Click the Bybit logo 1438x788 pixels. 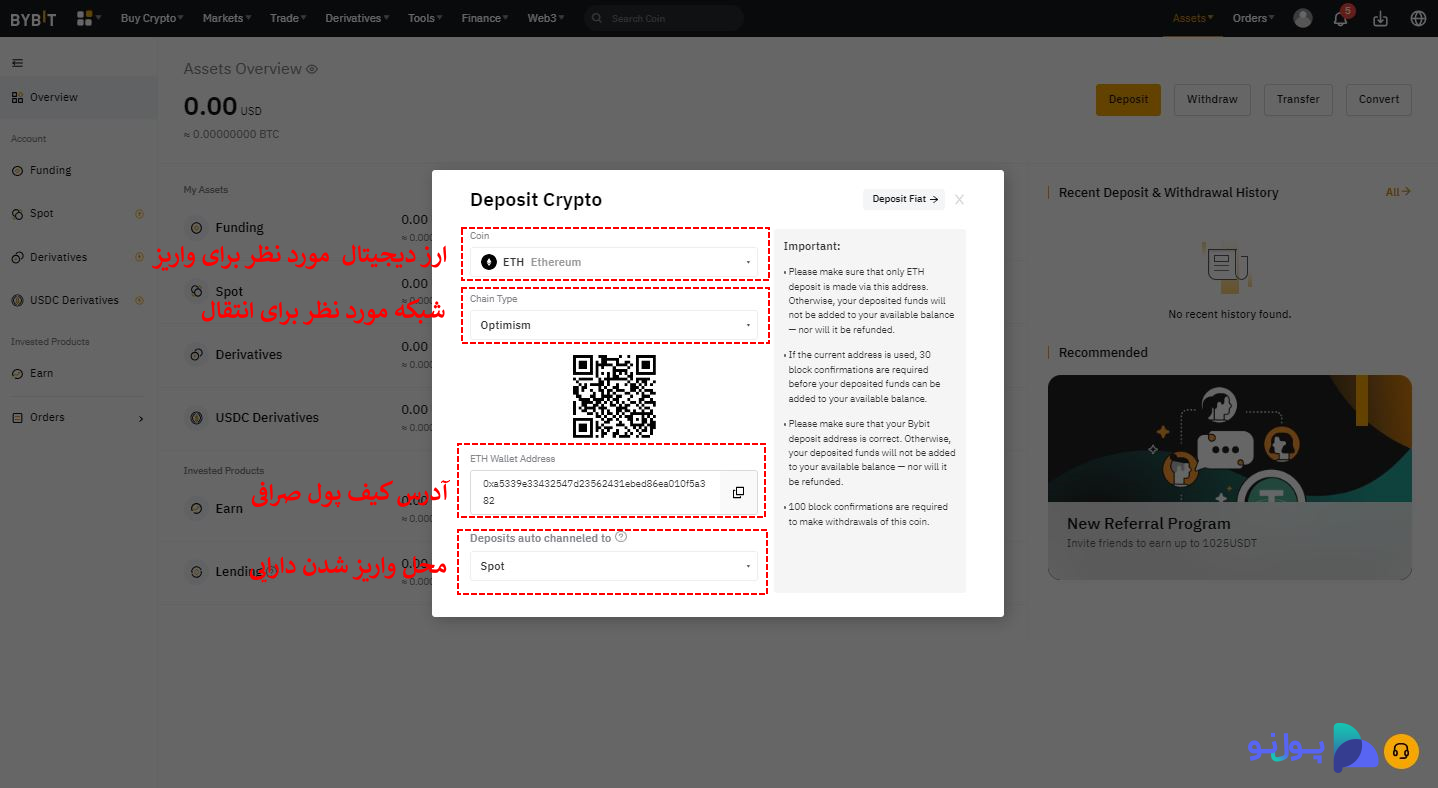tap(33, 18)
